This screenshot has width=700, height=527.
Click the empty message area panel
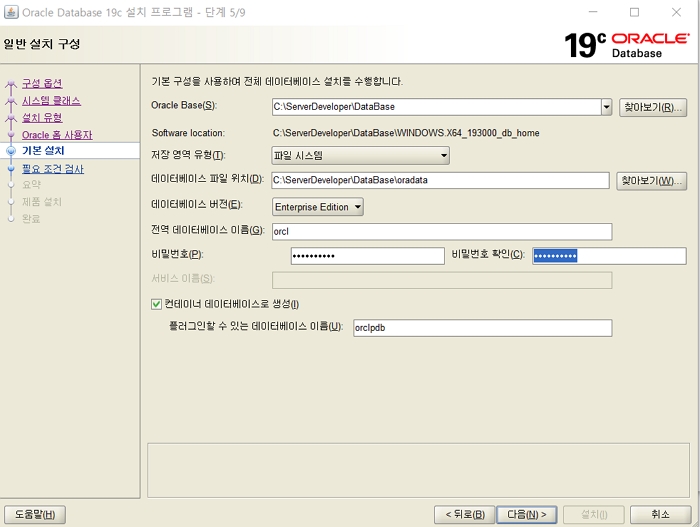pyautogui.click(x=418, y=470)
